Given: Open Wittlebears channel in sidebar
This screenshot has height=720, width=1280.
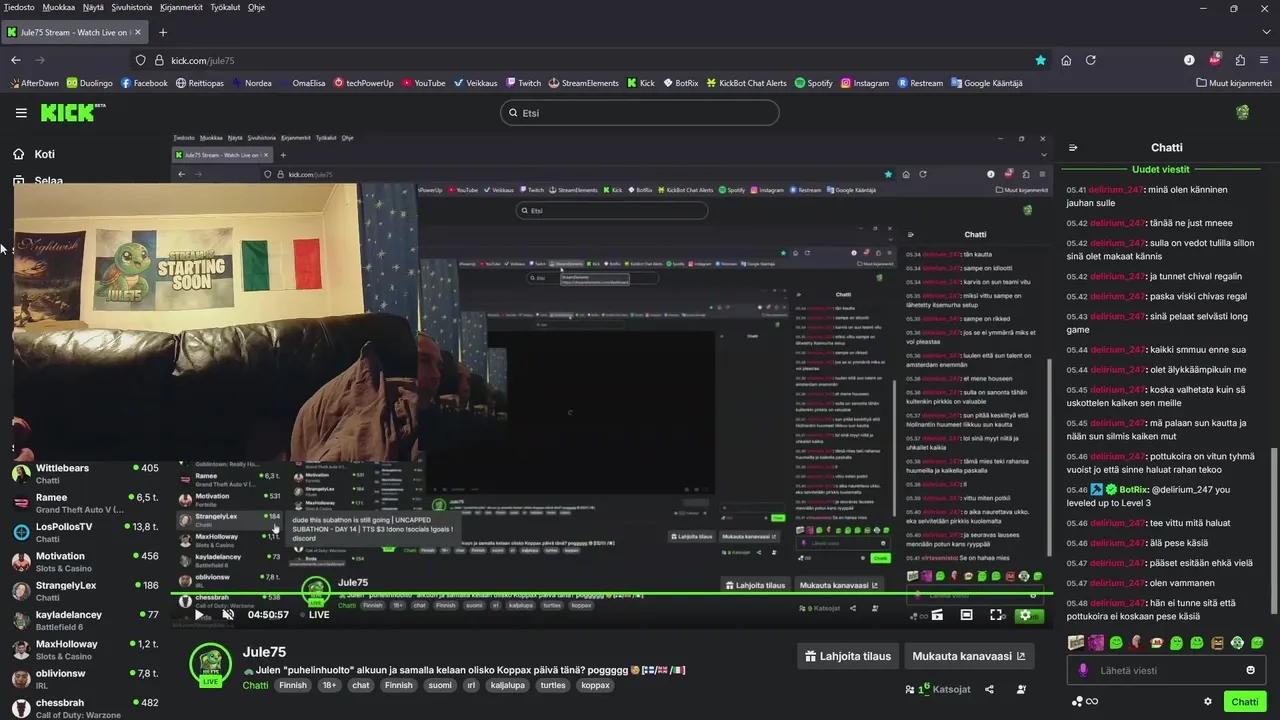Looking at the screenshot, I should pyautogui.click(x=85, y=473).
